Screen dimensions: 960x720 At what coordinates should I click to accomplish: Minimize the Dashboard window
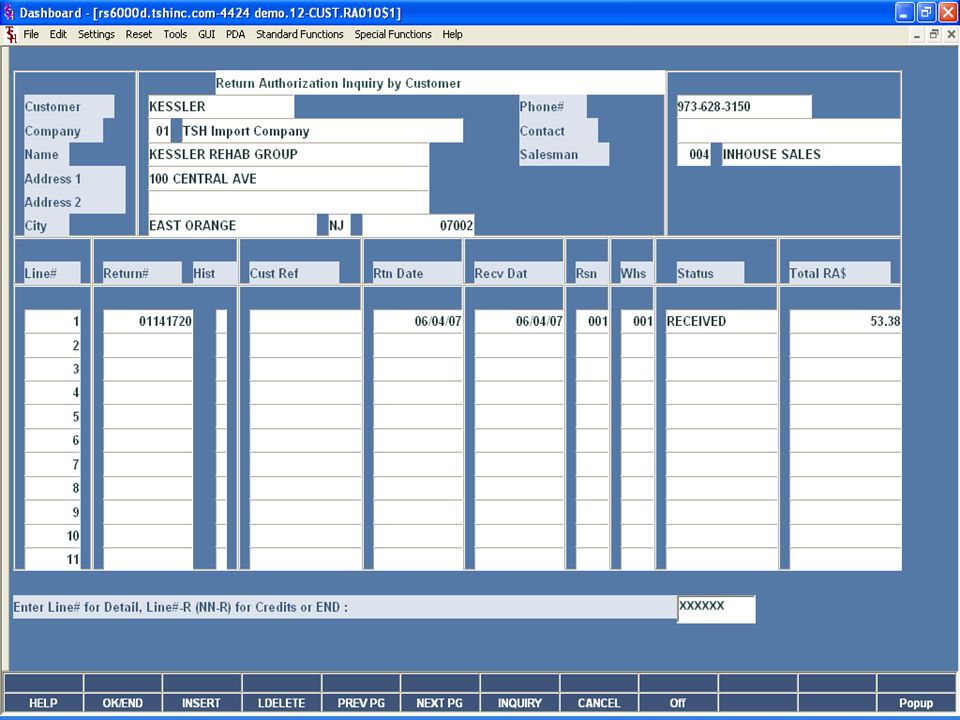coord(905,12)
